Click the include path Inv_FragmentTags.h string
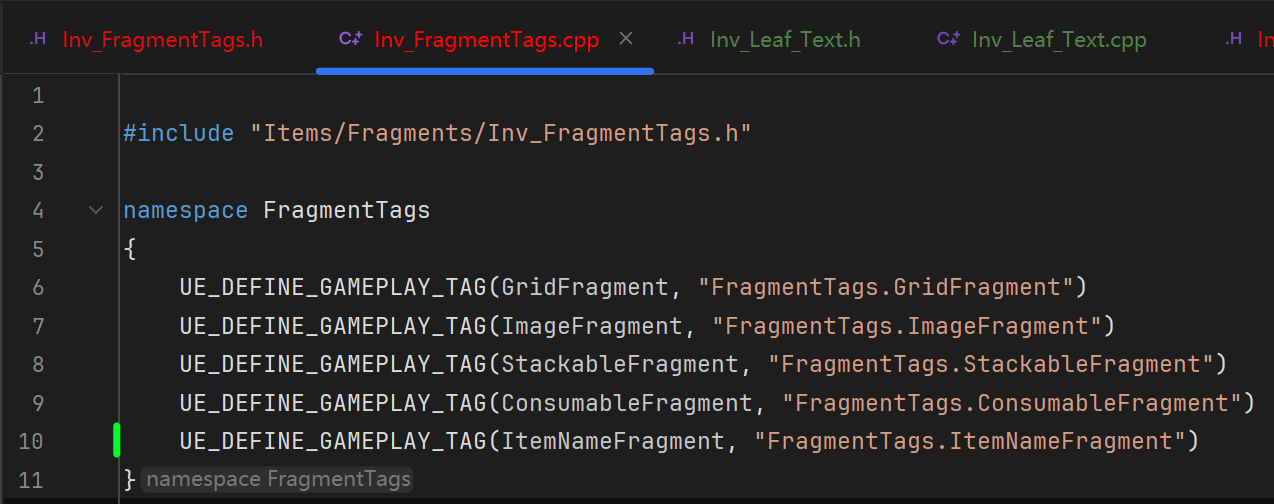1274x504 pixels. (501, 133)
